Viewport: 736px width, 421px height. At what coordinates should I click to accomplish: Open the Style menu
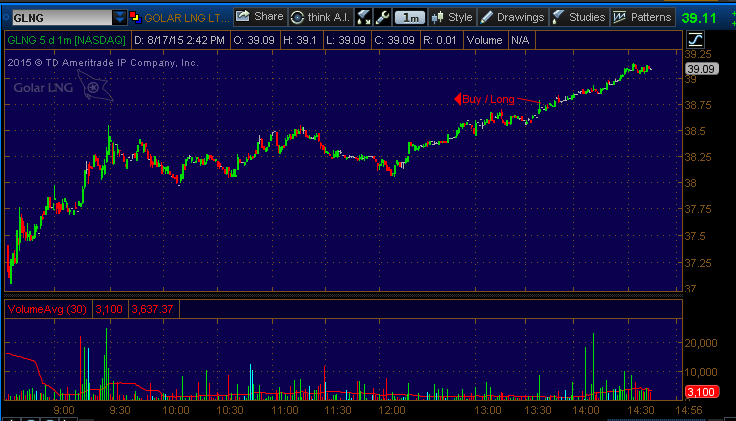click(x=452, y=17)
